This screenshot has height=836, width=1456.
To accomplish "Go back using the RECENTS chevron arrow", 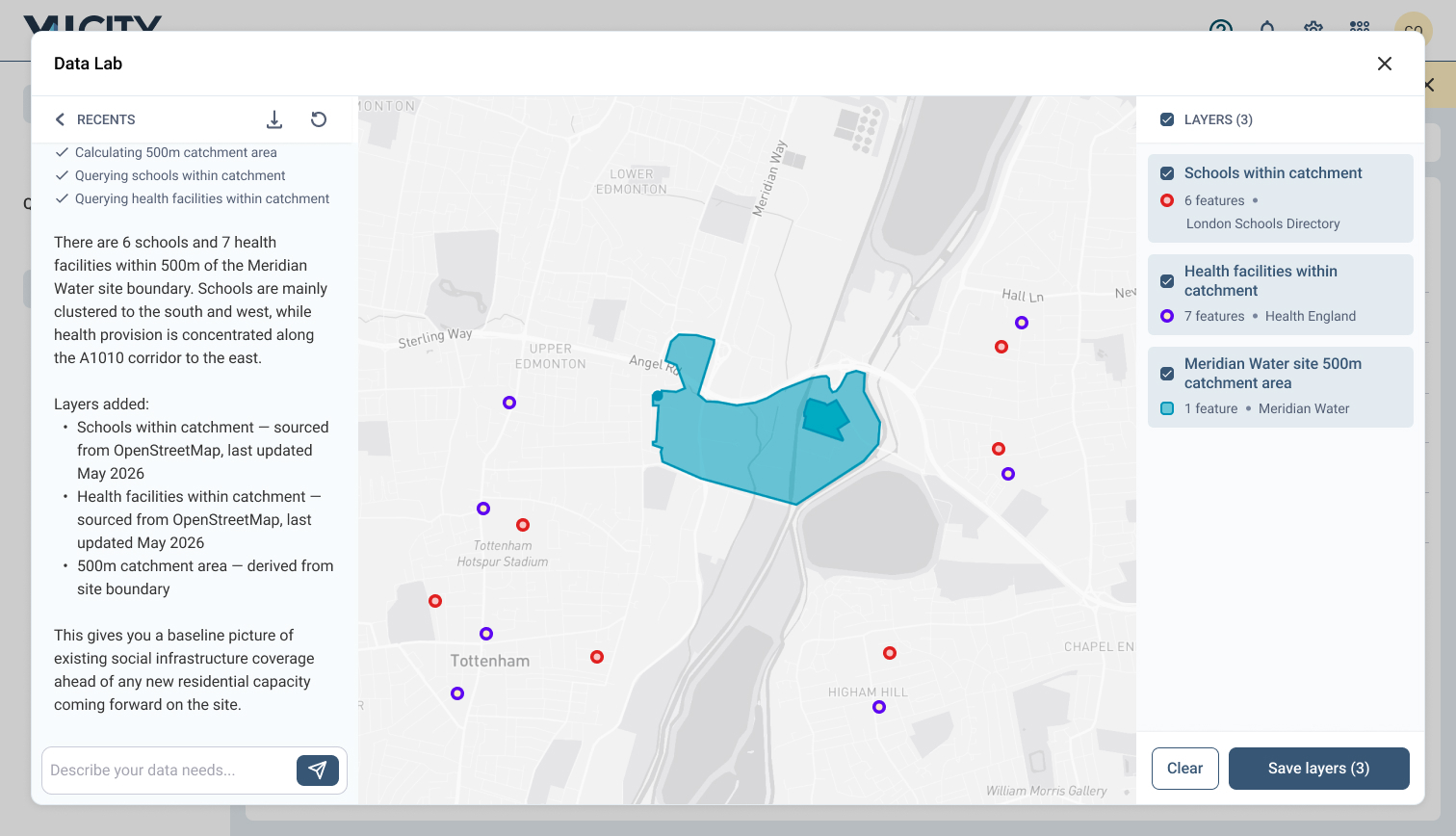I will tap(60, 119).
